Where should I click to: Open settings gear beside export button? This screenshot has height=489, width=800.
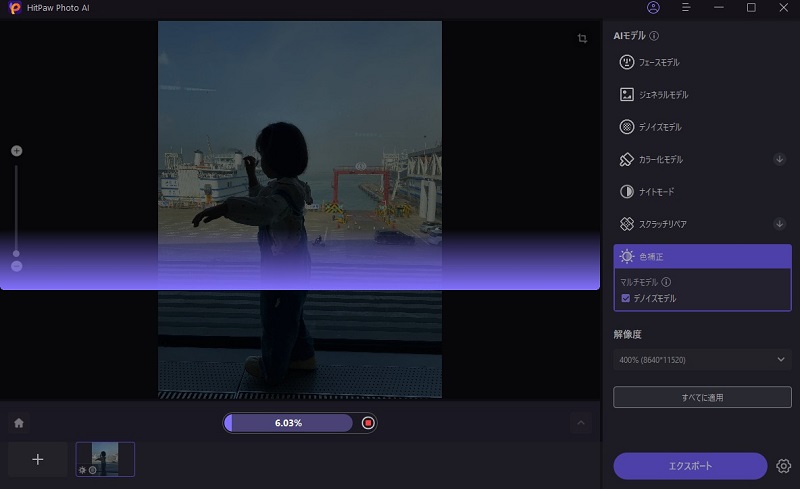point(783,466)
